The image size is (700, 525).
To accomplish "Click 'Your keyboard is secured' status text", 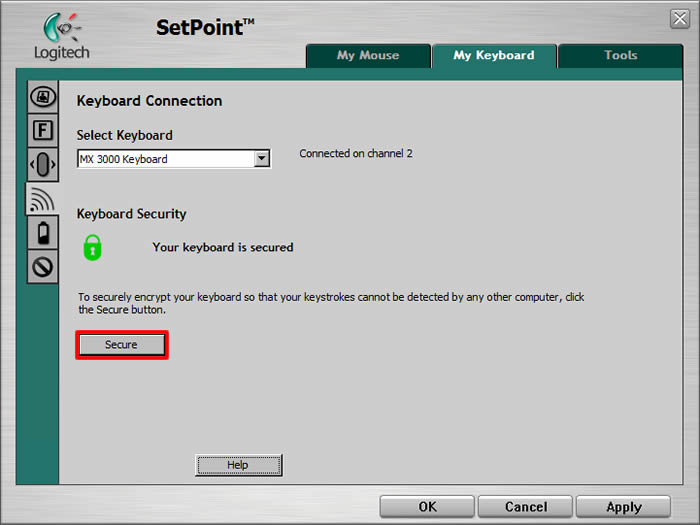I will coord(223,247).
